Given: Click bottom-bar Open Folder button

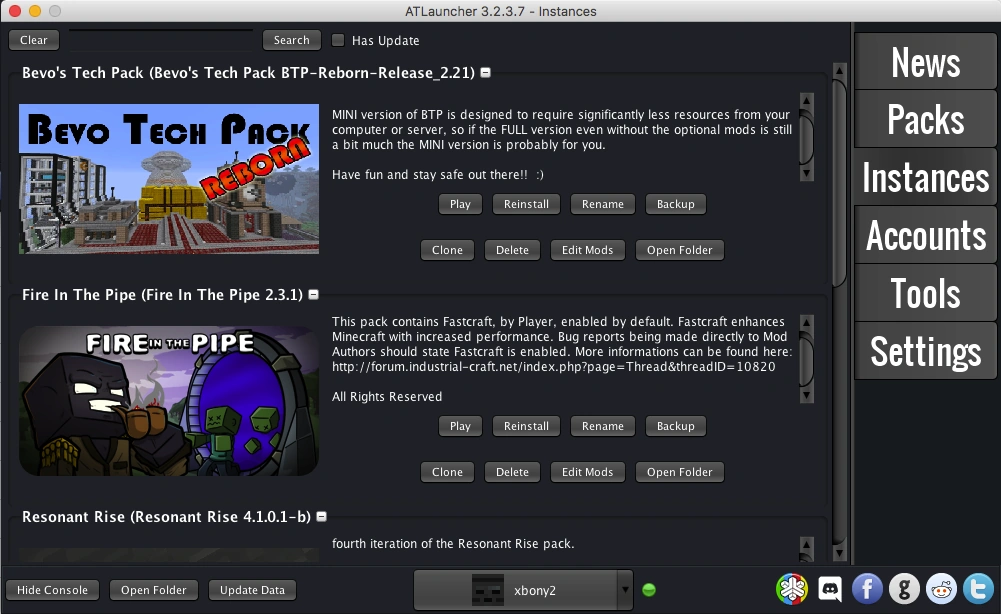Looking at the screenshot, I should tap(154, 590).
